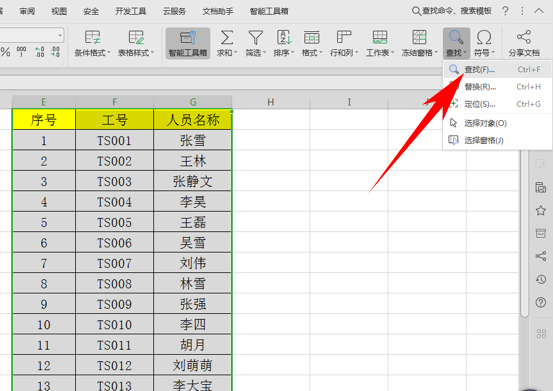Collapse the ribbon with the up chevron
Screen dimensions: 554x391
pos(539,11)
